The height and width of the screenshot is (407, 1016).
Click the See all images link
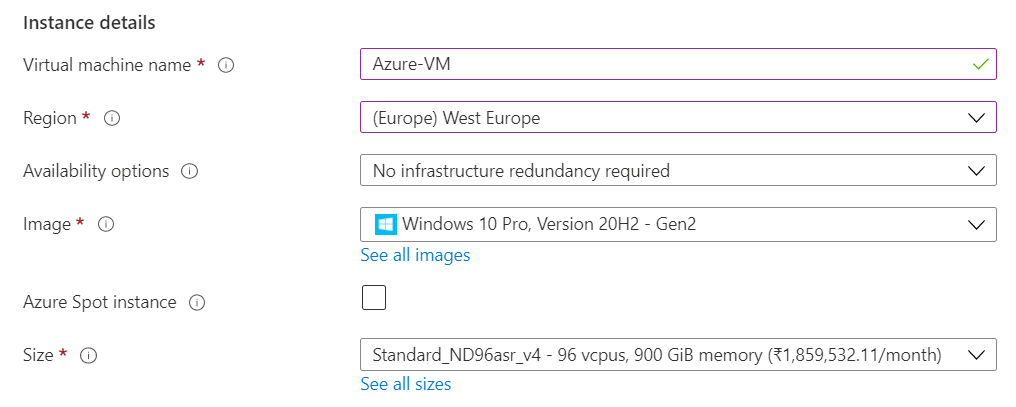pyautogui.click(x=415, y=255)
